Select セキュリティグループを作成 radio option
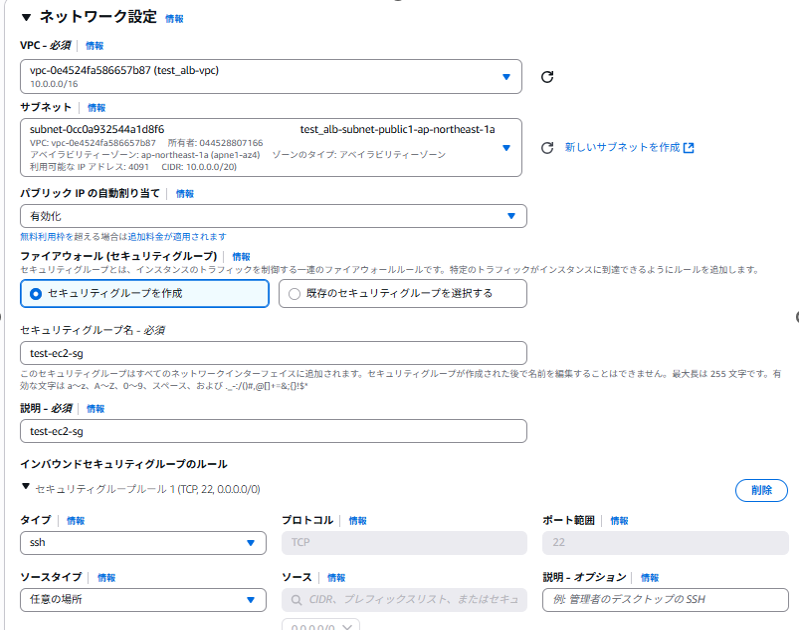This screenshot has height=630, width=799. click(x=145, y=294)
